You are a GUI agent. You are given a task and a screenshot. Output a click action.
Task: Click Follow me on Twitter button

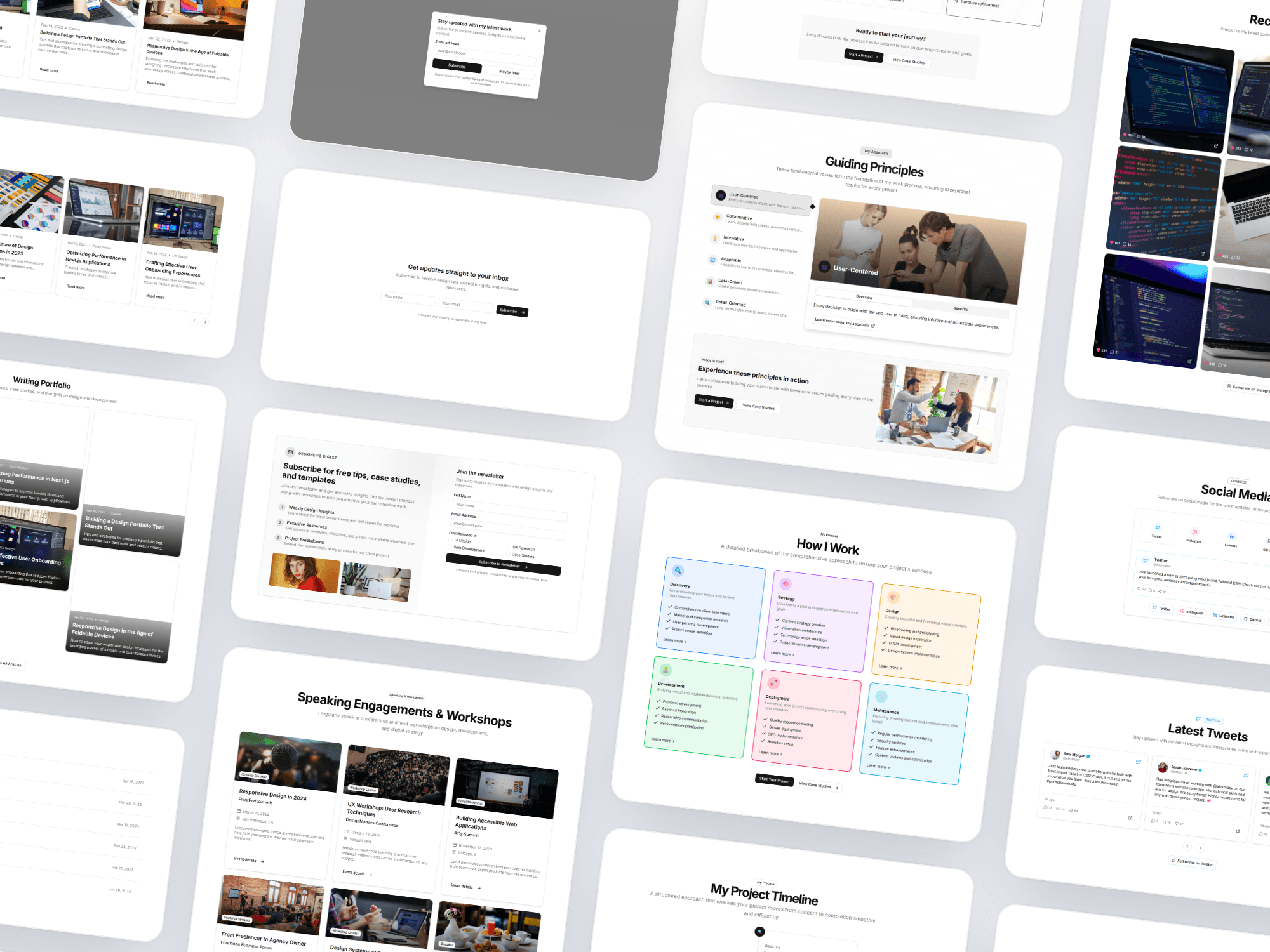pyautogui.click(x=1192, y=863)
